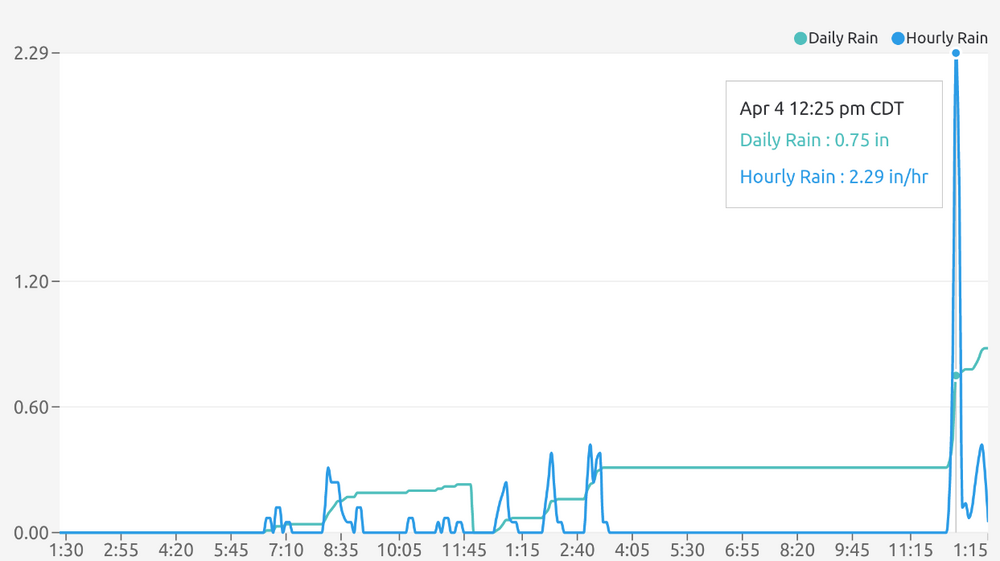Click the 2.29 y-axis label

point(31,52)
